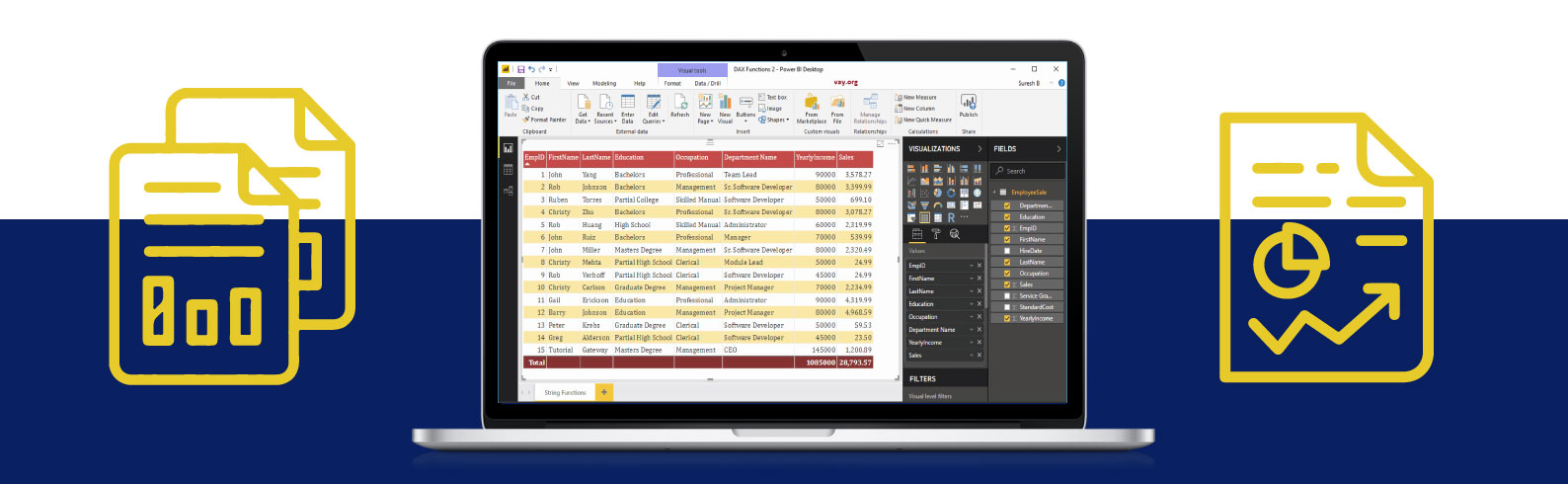Check the StandardCost field checkbox
This screenshot has height=484, width=1568.
1007,307
